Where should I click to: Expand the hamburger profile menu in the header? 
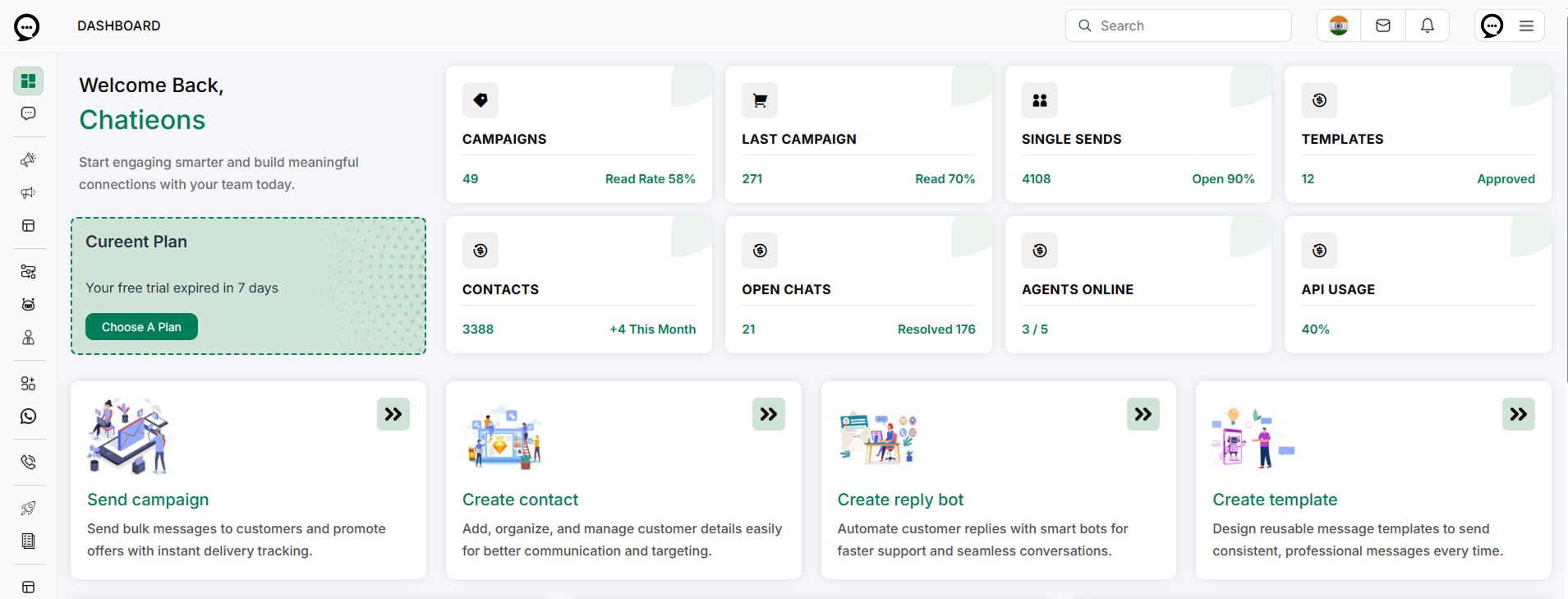[1526, 25]
